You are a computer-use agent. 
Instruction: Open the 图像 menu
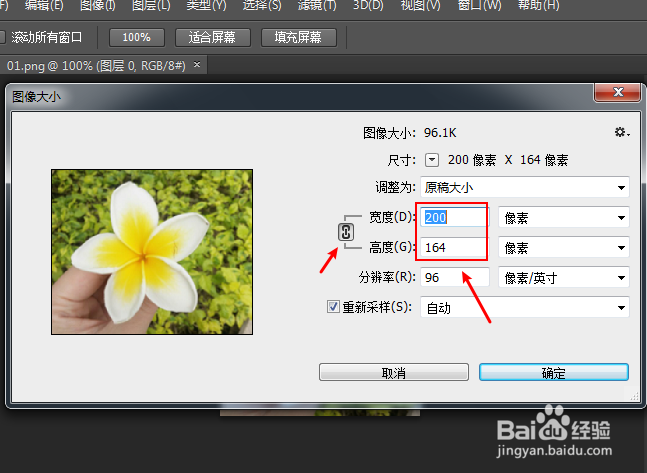(x=98, y=5)
